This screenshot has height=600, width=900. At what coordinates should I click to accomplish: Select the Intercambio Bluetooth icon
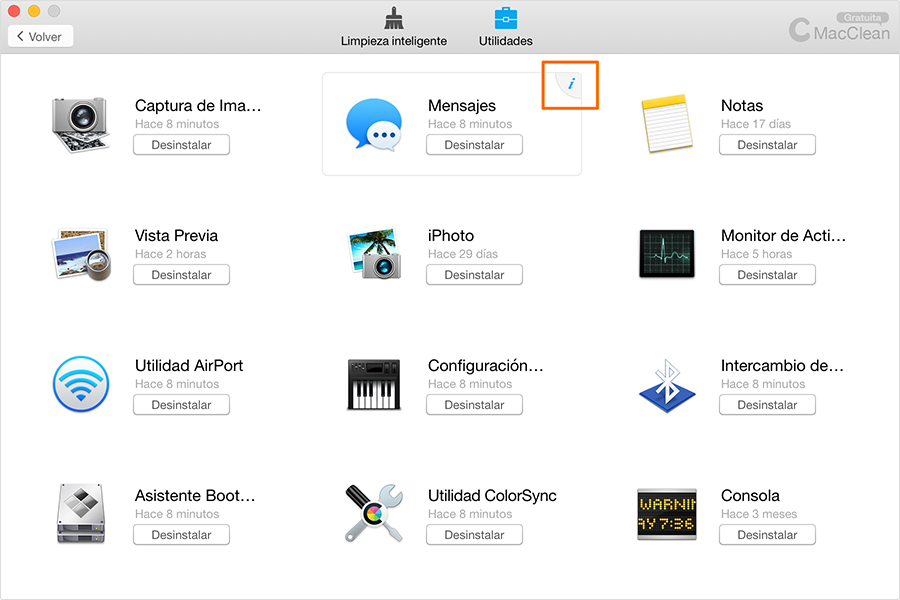[x=666, y=385]
